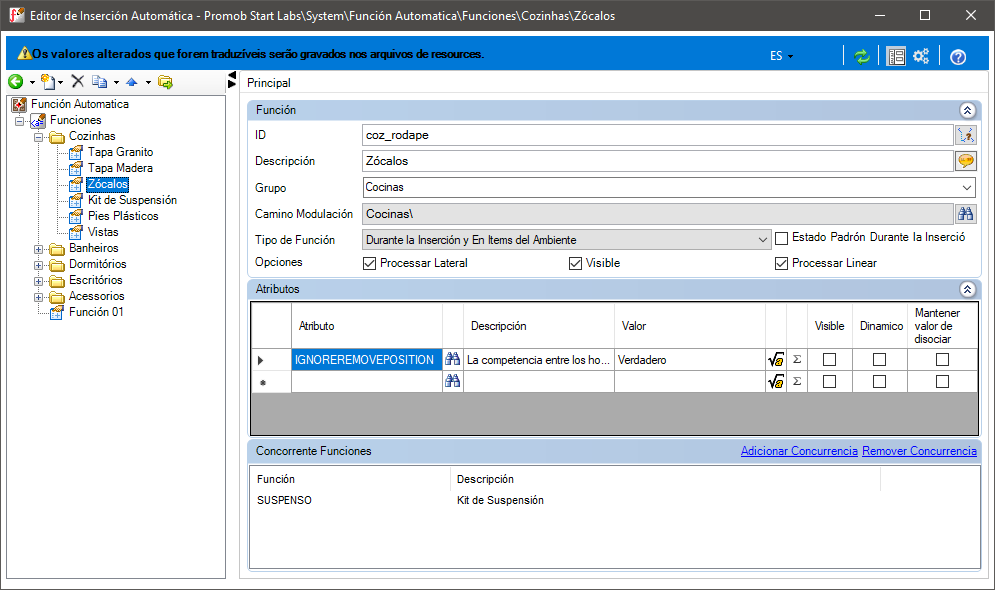This screenshot has width=995, height=601.
Task: Click the blue move up arrow icon
Action: coord(132,82)
